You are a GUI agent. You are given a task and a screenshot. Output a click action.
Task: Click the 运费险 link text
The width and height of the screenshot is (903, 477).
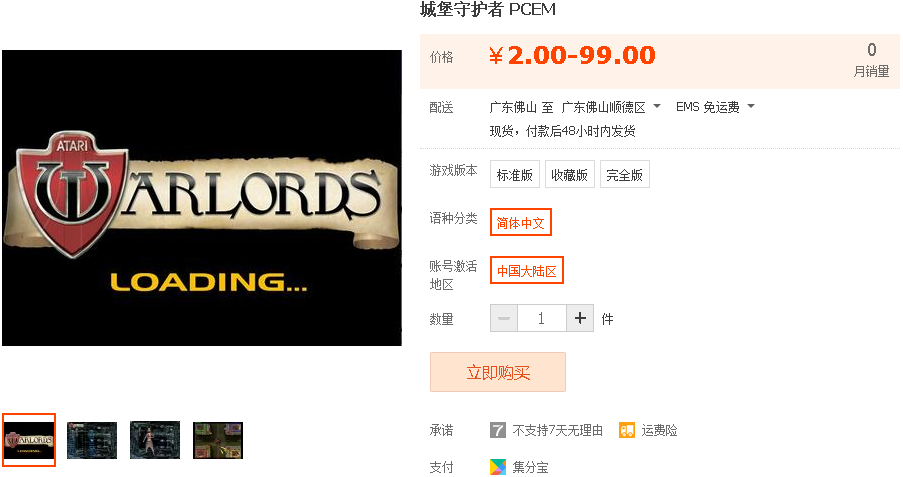(659, 430)
